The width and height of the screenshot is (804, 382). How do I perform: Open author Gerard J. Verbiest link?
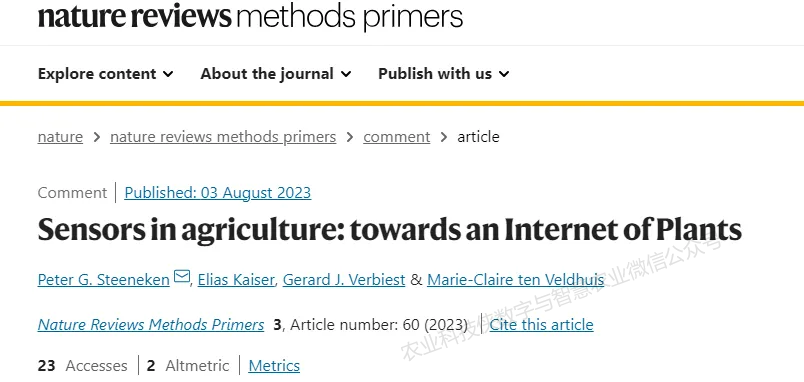(344, 280)
